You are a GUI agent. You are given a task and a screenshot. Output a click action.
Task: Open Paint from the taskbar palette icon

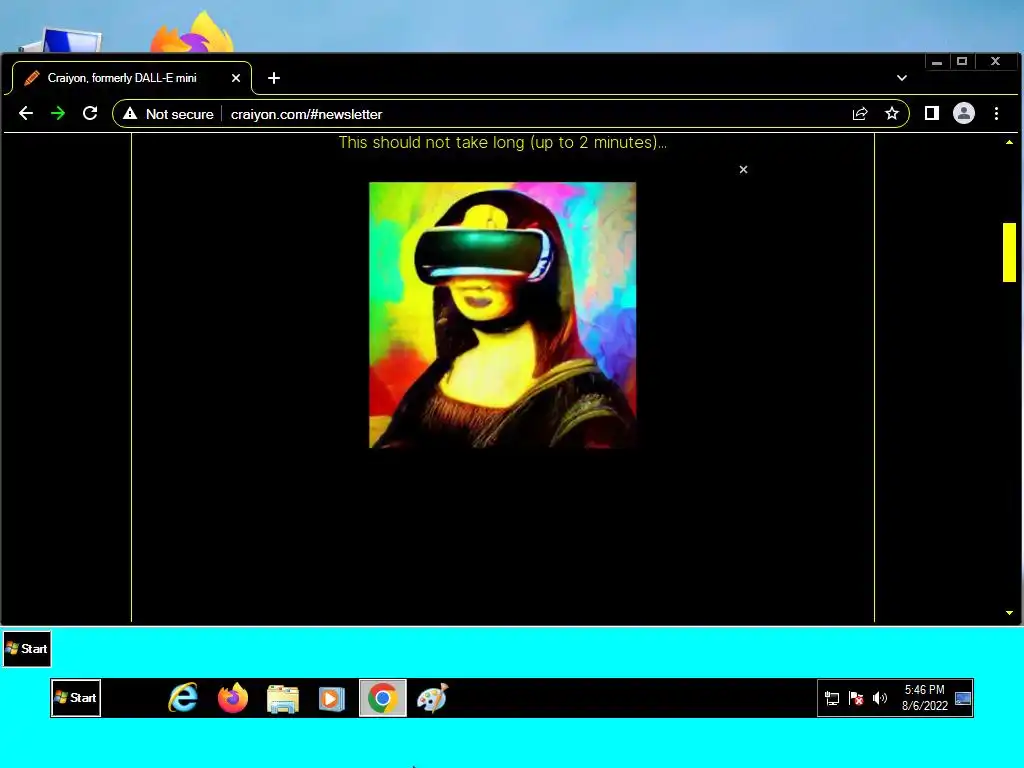(432, 698)
